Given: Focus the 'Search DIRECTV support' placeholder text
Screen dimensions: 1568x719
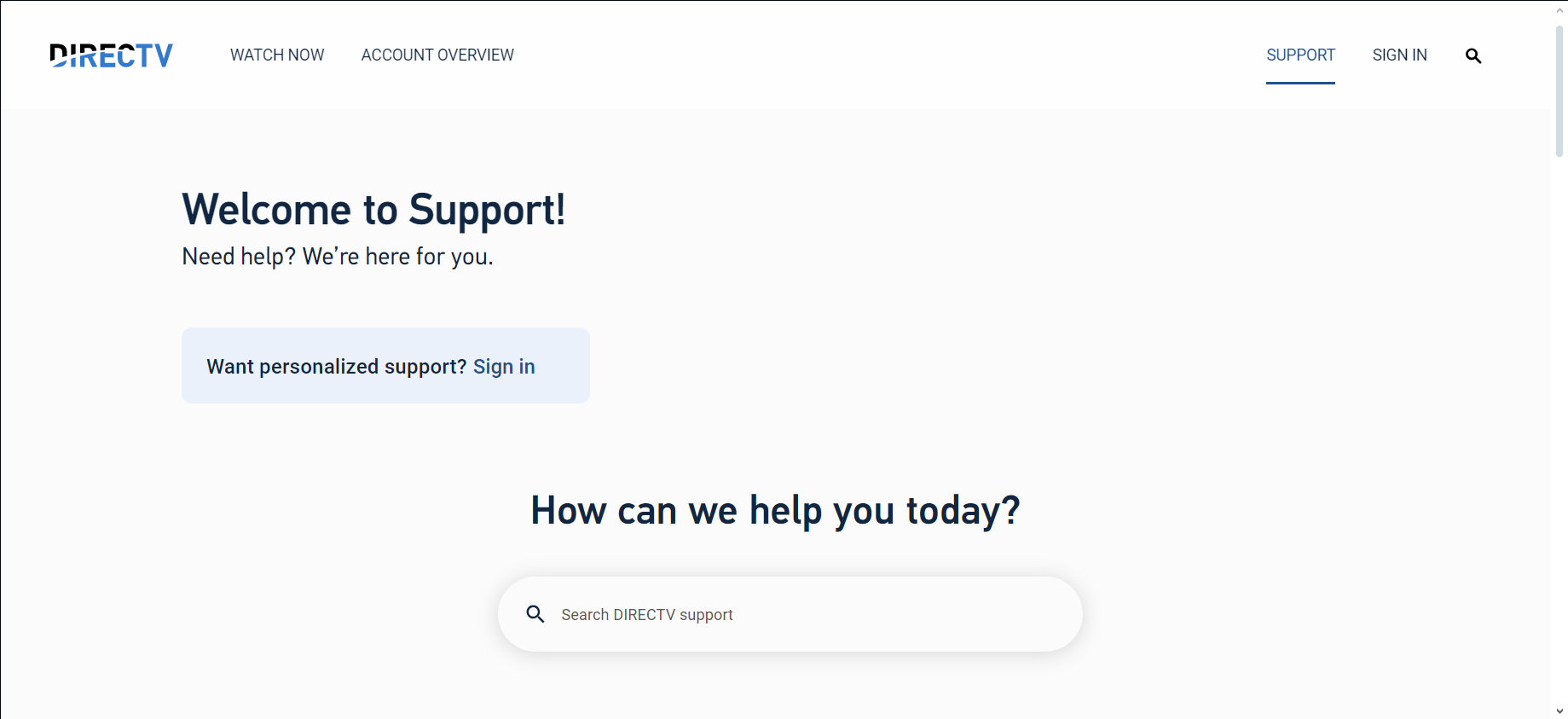Looking at the screenshot, I should (646, 615).
